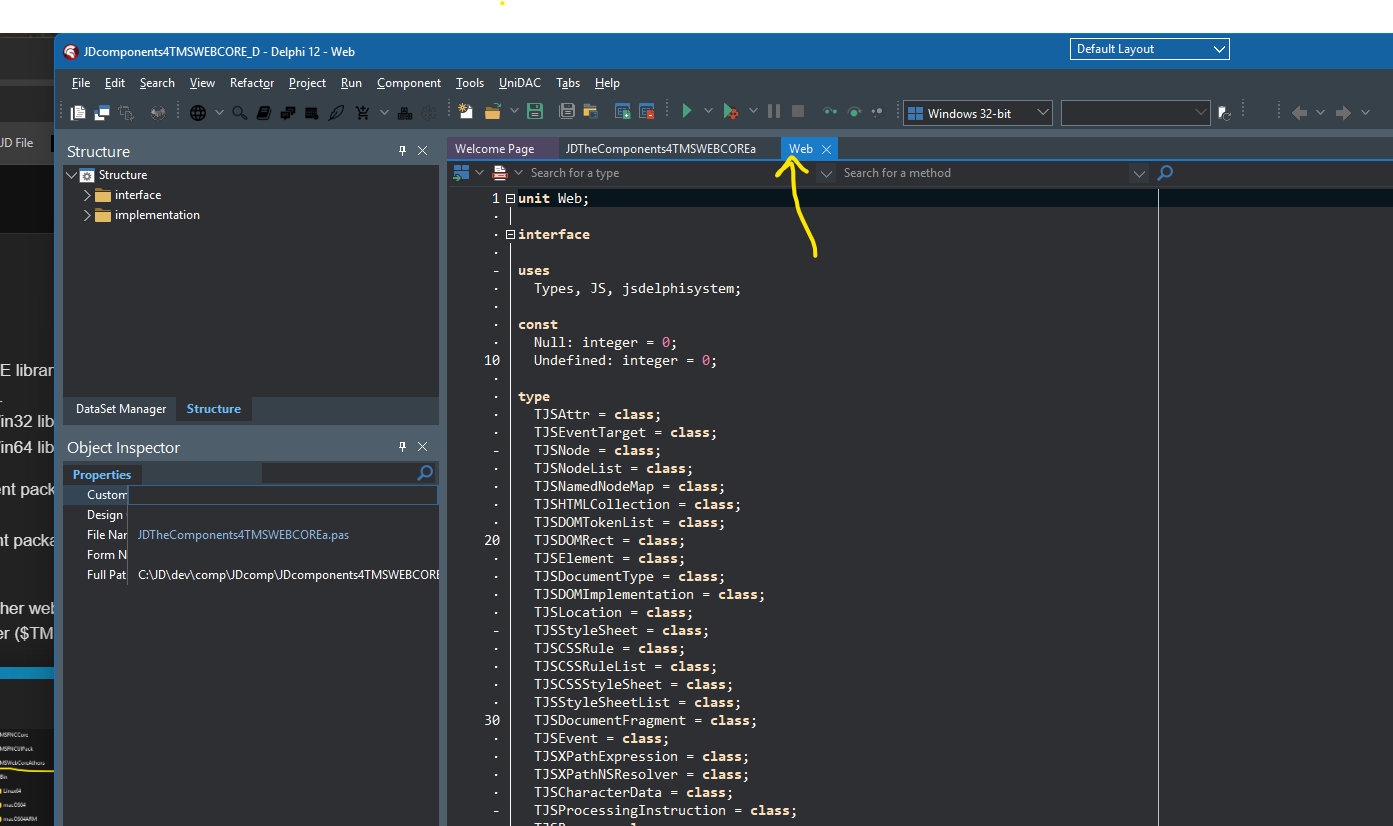The width and height of the screenshot is (1393, 826).
Task: Pin the Object Inspector panel
Action: click(403, 447)
